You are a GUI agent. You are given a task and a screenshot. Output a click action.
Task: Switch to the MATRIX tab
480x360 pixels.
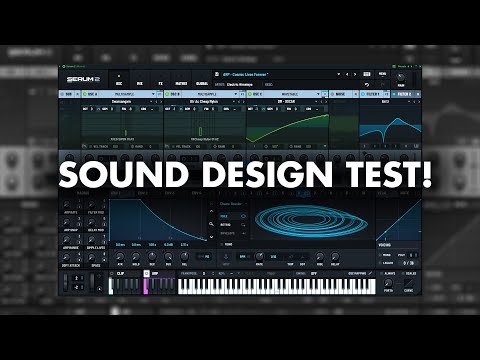point(181,79)
